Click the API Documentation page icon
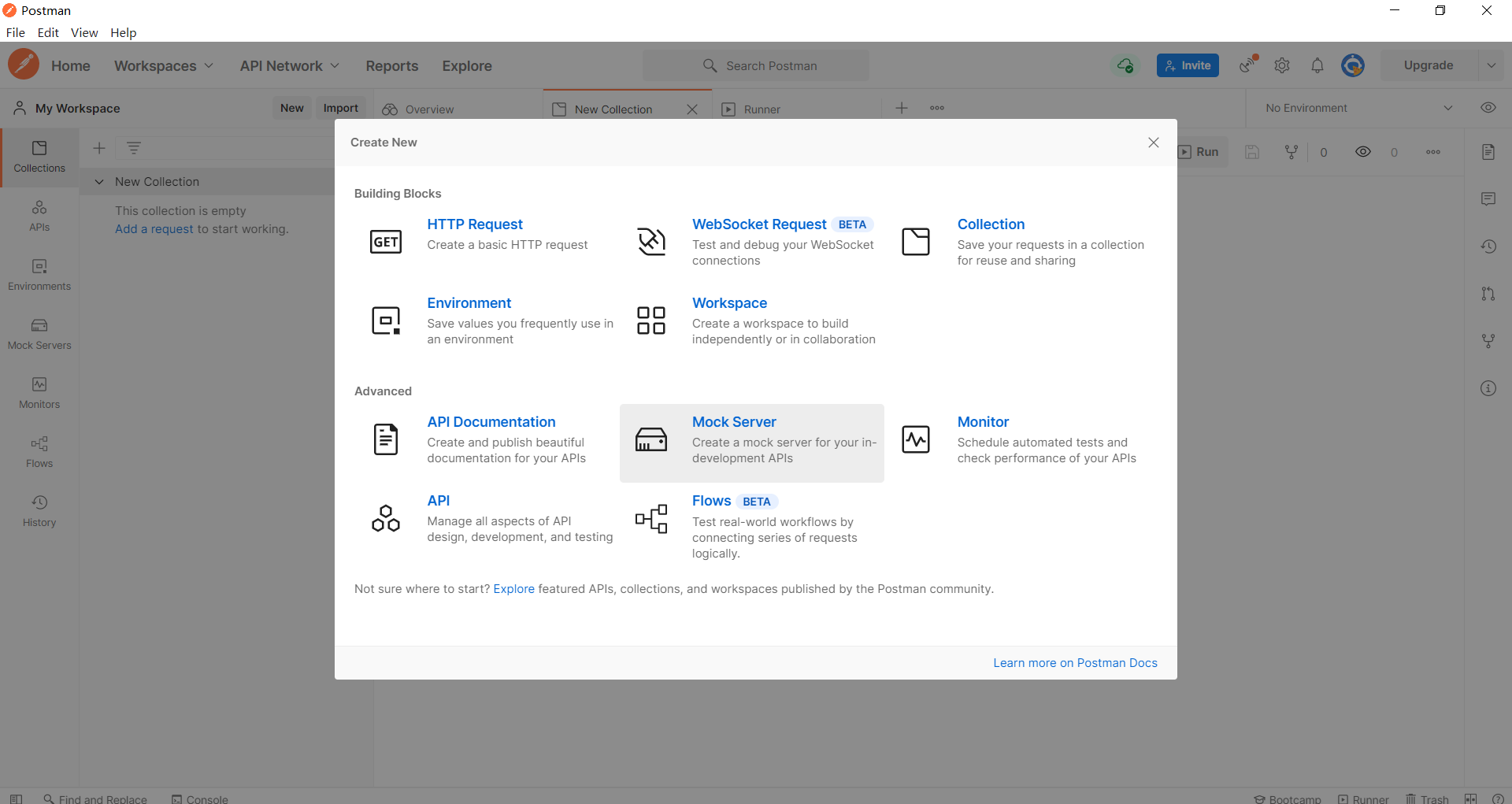Viewport: 1512px width, 804px height. point(386,439)
